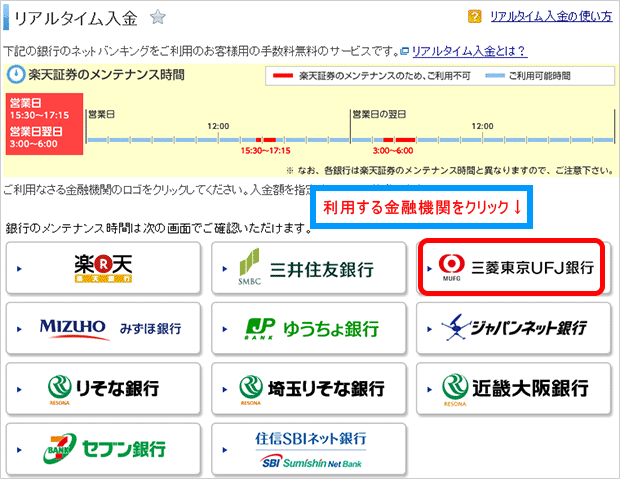Viewport: 620px width, 479px height.
Task: Select the りそな銀行 button
Action: [103, 389]
